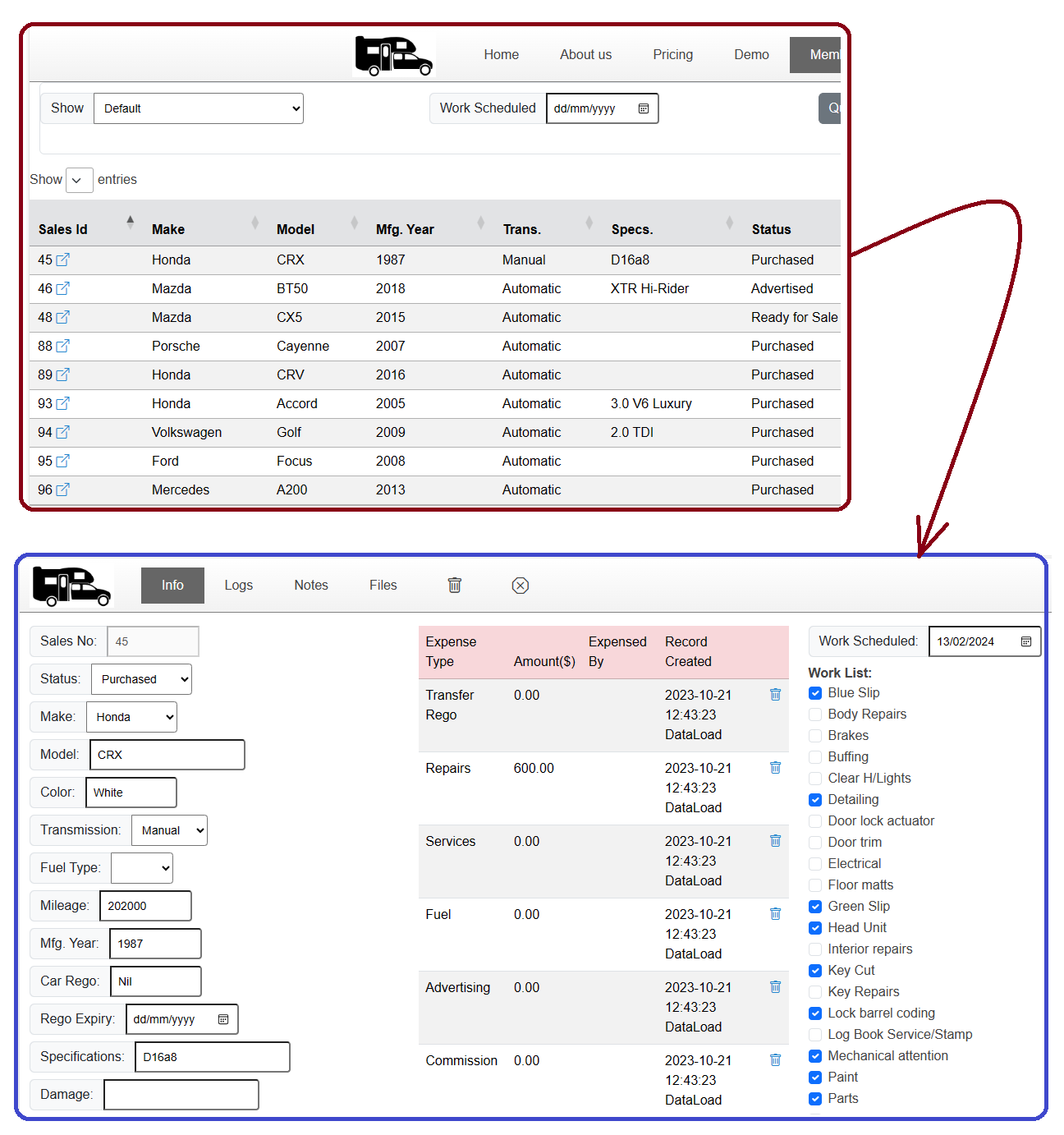Click into the Damage input field
Image resolution: width=1064 pixels, height=1135 pixels.
(x=181, y=1095)
